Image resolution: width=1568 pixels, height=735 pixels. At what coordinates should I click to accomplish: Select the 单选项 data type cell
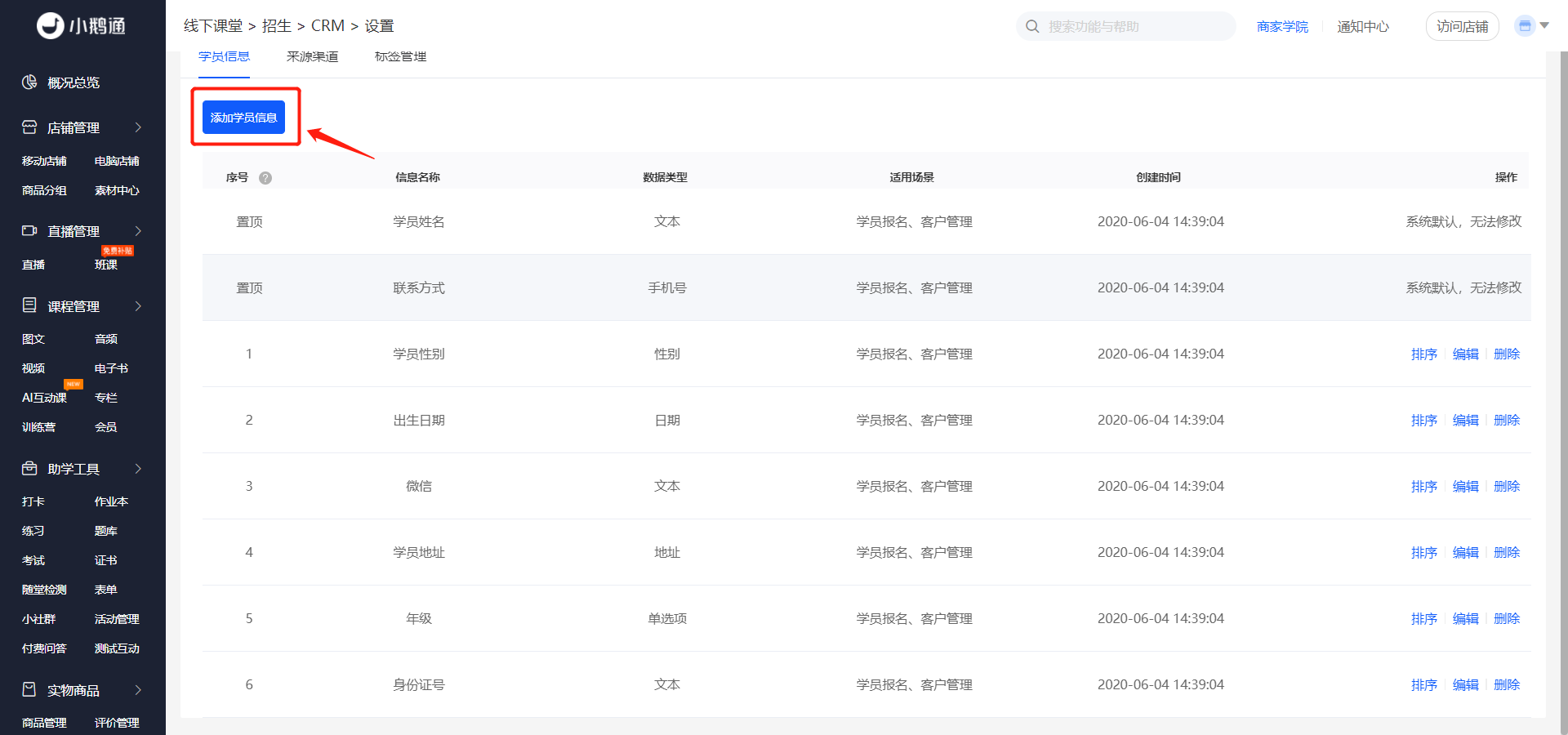[667, 618]
